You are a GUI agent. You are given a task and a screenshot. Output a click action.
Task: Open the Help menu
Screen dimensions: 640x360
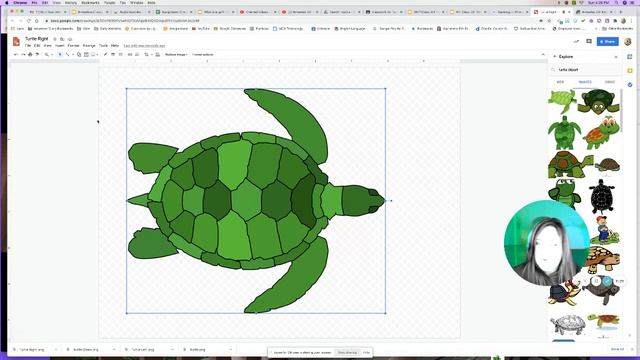point(115,46)
